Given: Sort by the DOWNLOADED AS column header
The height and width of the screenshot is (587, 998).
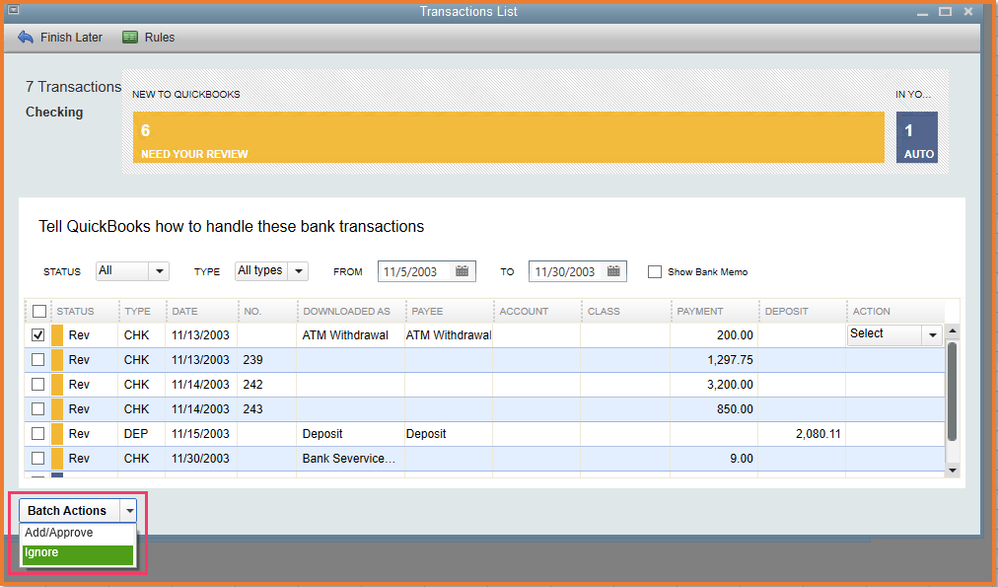Looking at the screenshot, I should 346,311.
